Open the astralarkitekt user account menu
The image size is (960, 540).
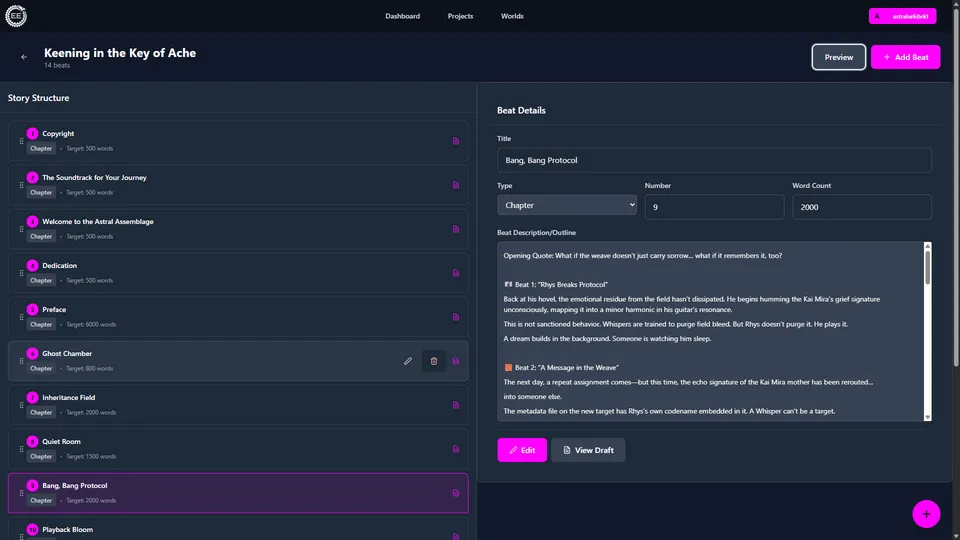(x=903, y=16)
